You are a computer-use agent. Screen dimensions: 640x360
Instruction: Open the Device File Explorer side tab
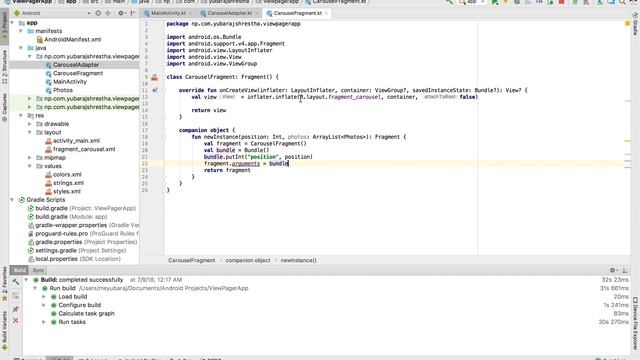click(636, 322)
